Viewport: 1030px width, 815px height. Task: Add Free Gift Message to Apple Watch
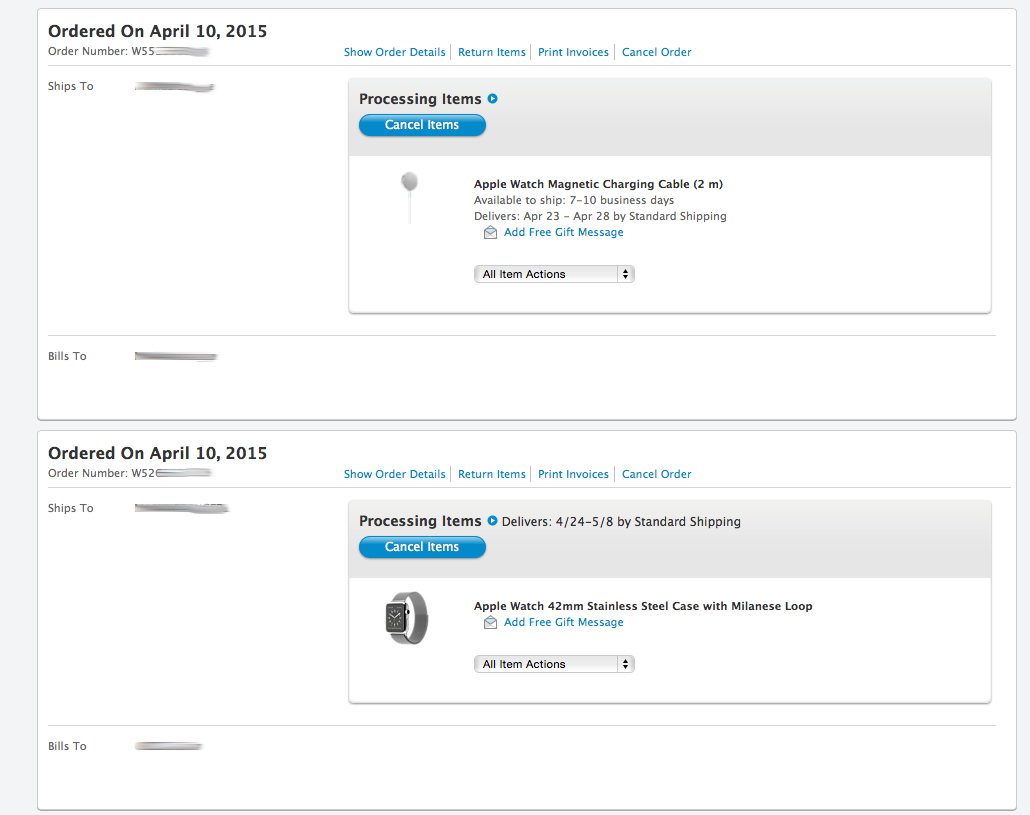[x=563, y=622]
